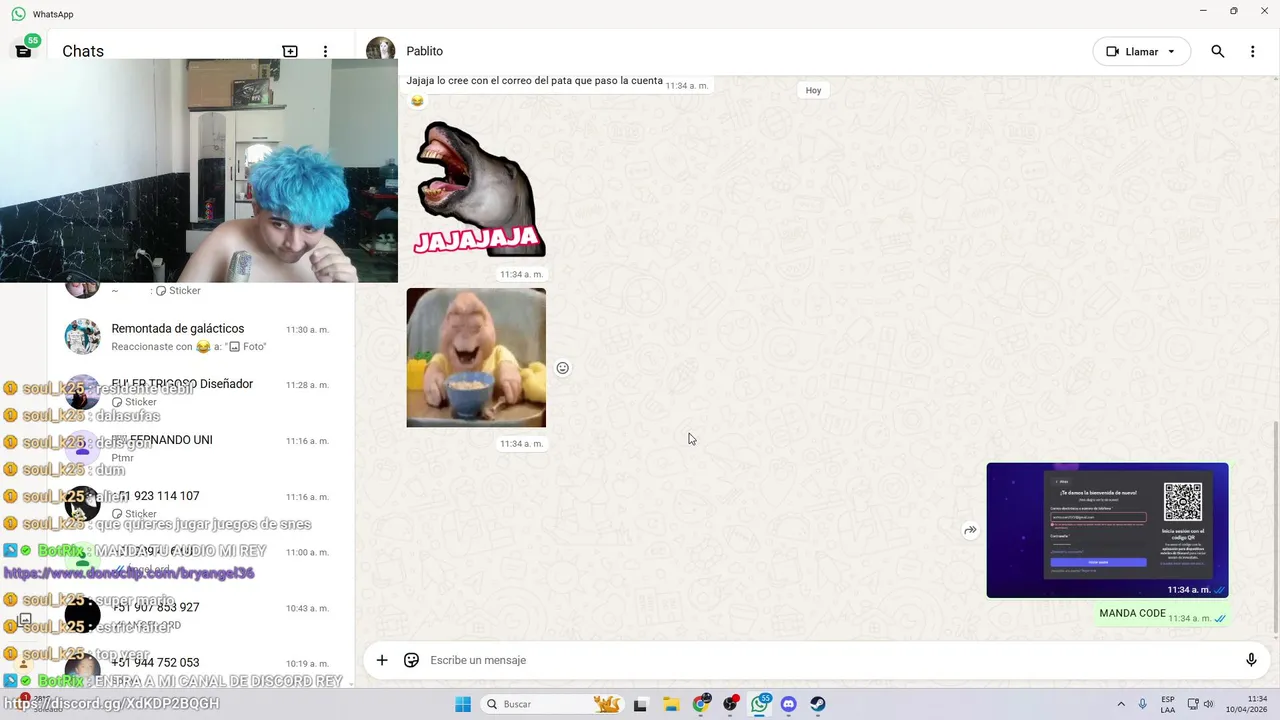
Task: Focus the Escribe un mensaje field
Action: 830,660
